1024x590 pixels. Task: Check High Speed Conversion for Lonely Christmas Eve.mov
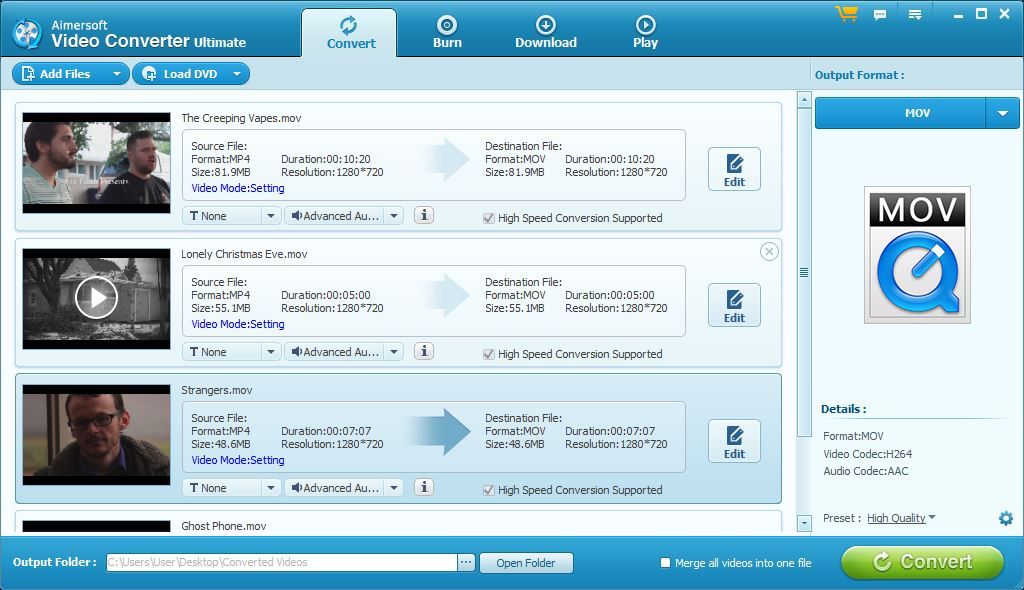(489, 354)
